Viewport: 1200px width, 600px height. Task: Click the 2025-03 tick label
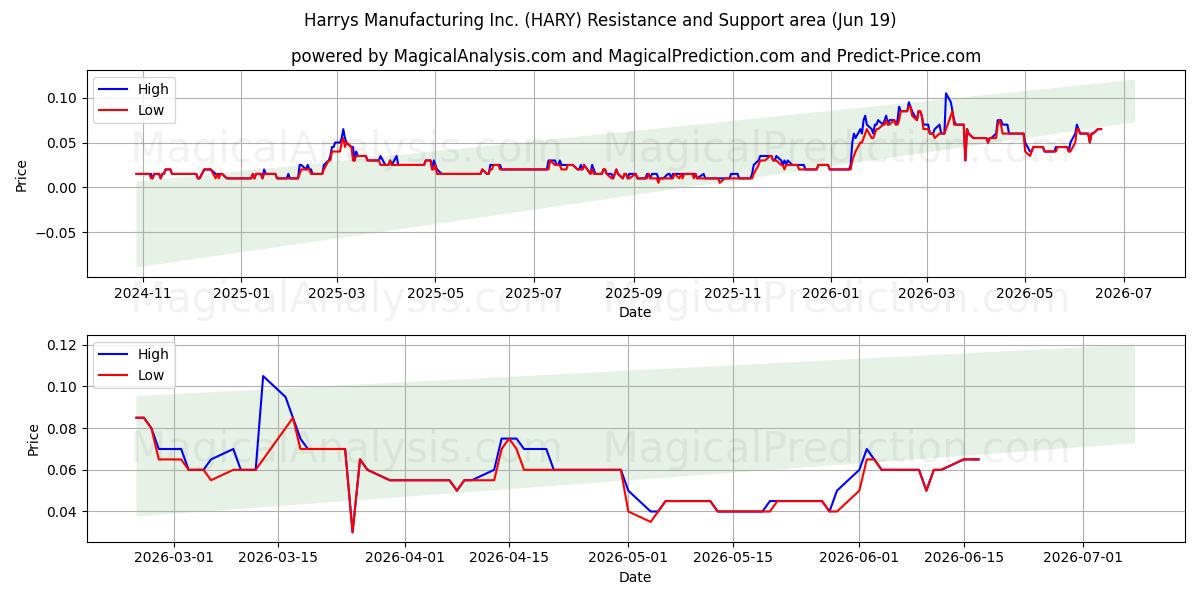pyautogui.click(x=337, y=293)
